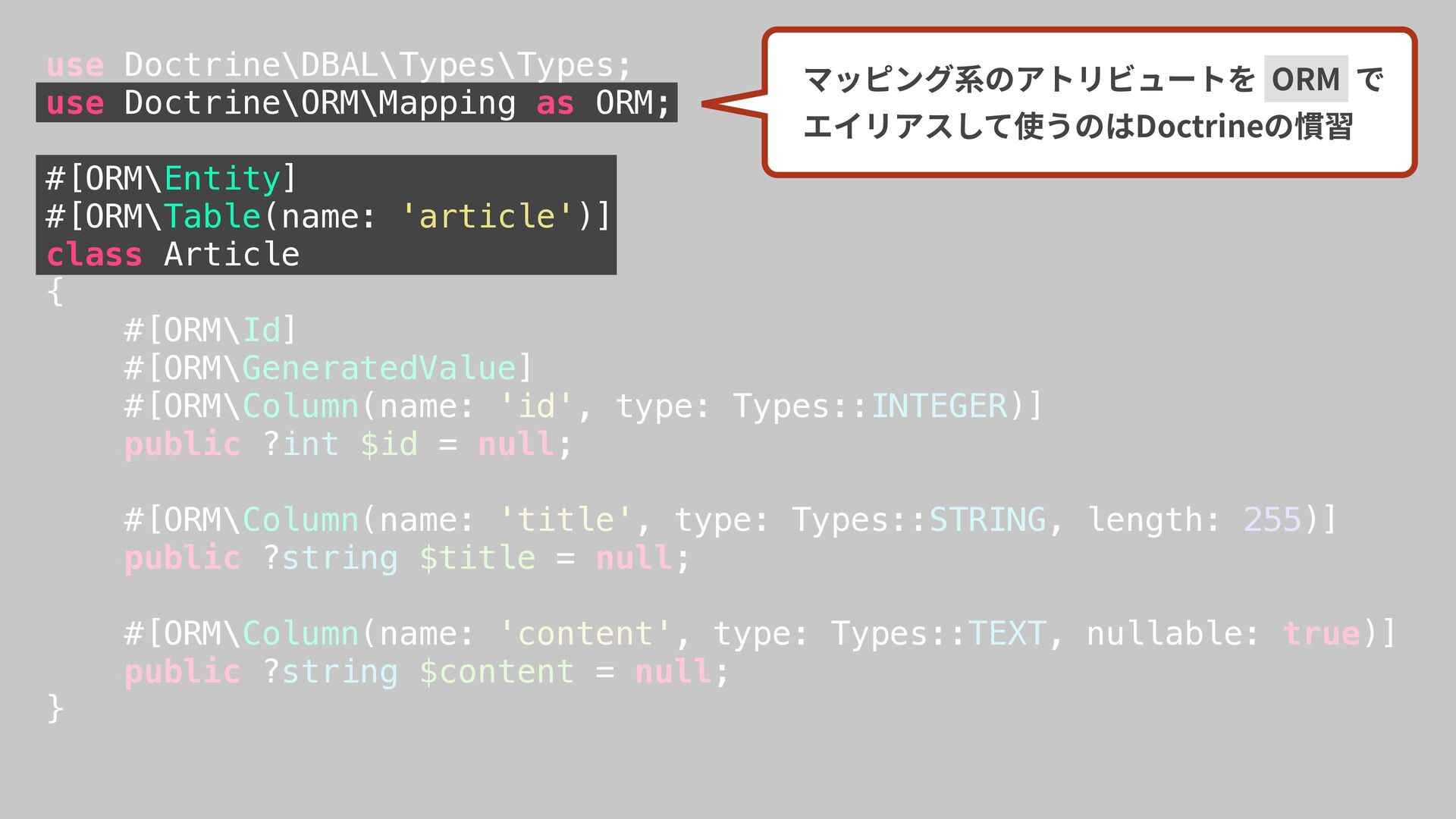Click the 'article' string in Table attribute
This screenshot has width=1456, height=819.
click(x=487, y=217)
